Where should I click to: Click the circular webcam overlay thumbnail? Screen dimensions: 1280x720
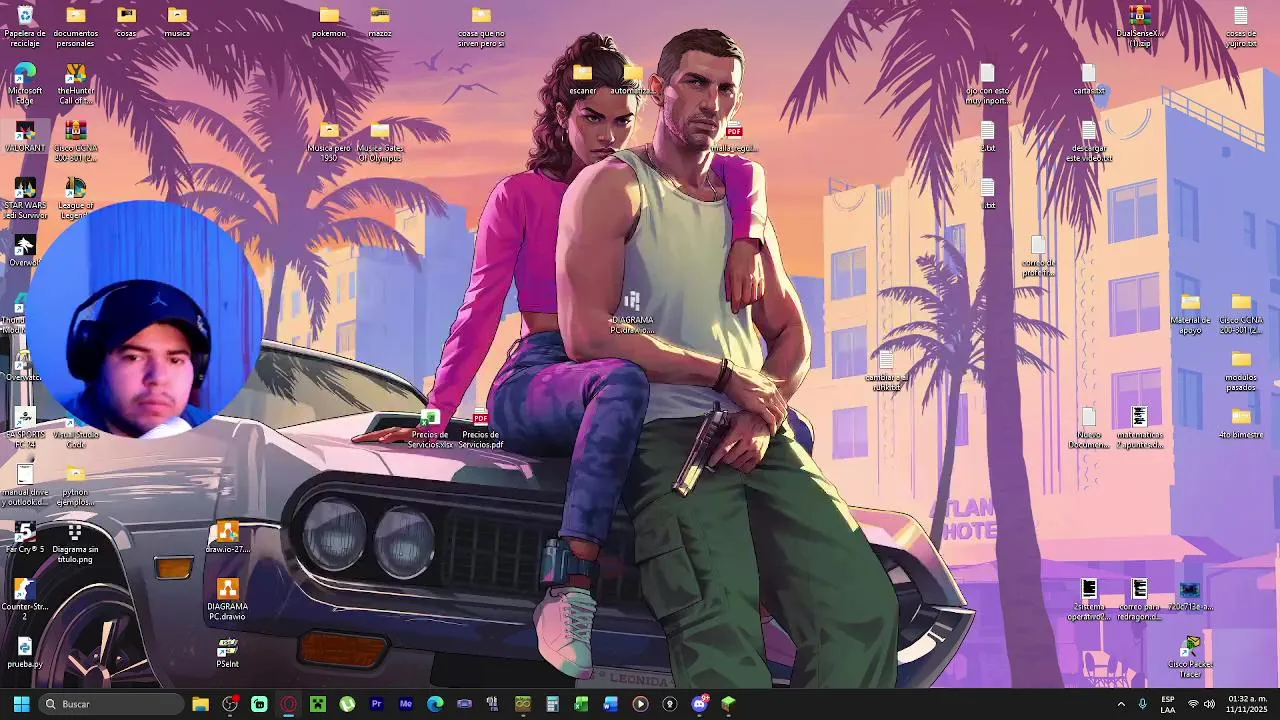click(x=145, y=318)
